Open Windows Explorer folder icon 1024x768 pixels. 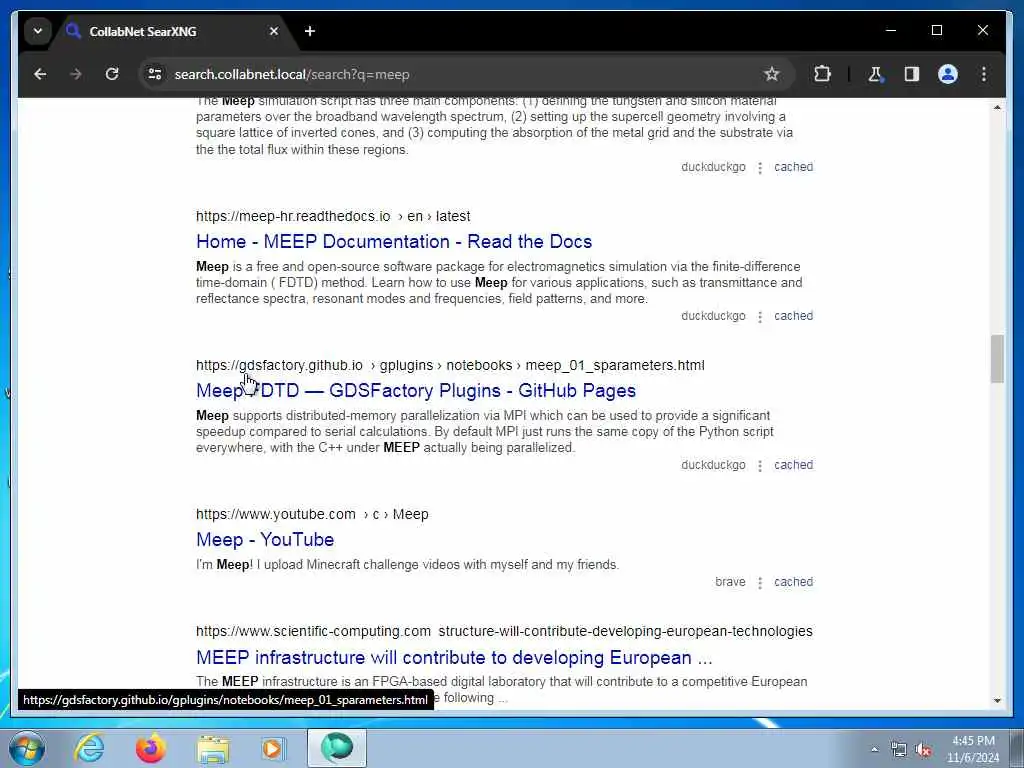click(213, 748)
